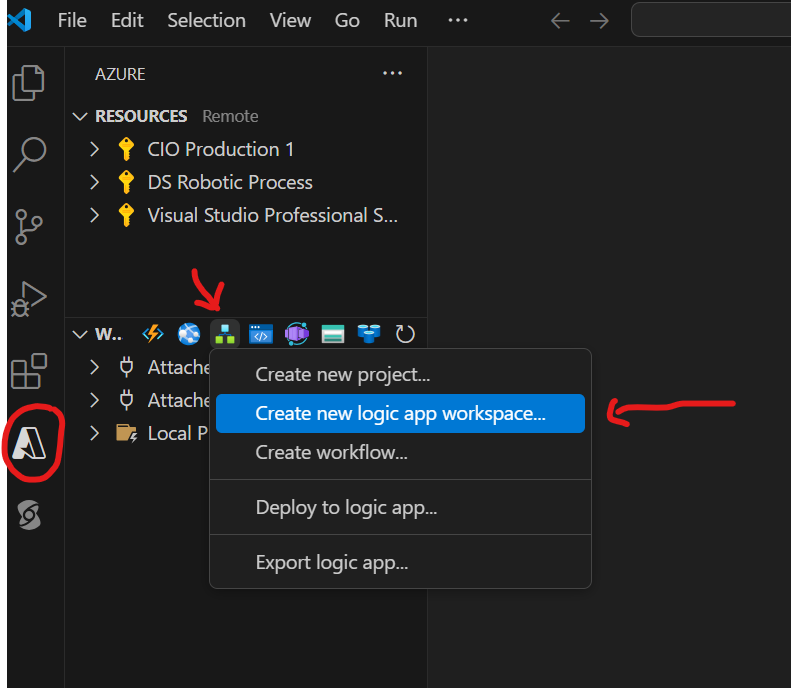
Task: Expand Visual Studio Professional subscription
Action: [x=94, y=215]
